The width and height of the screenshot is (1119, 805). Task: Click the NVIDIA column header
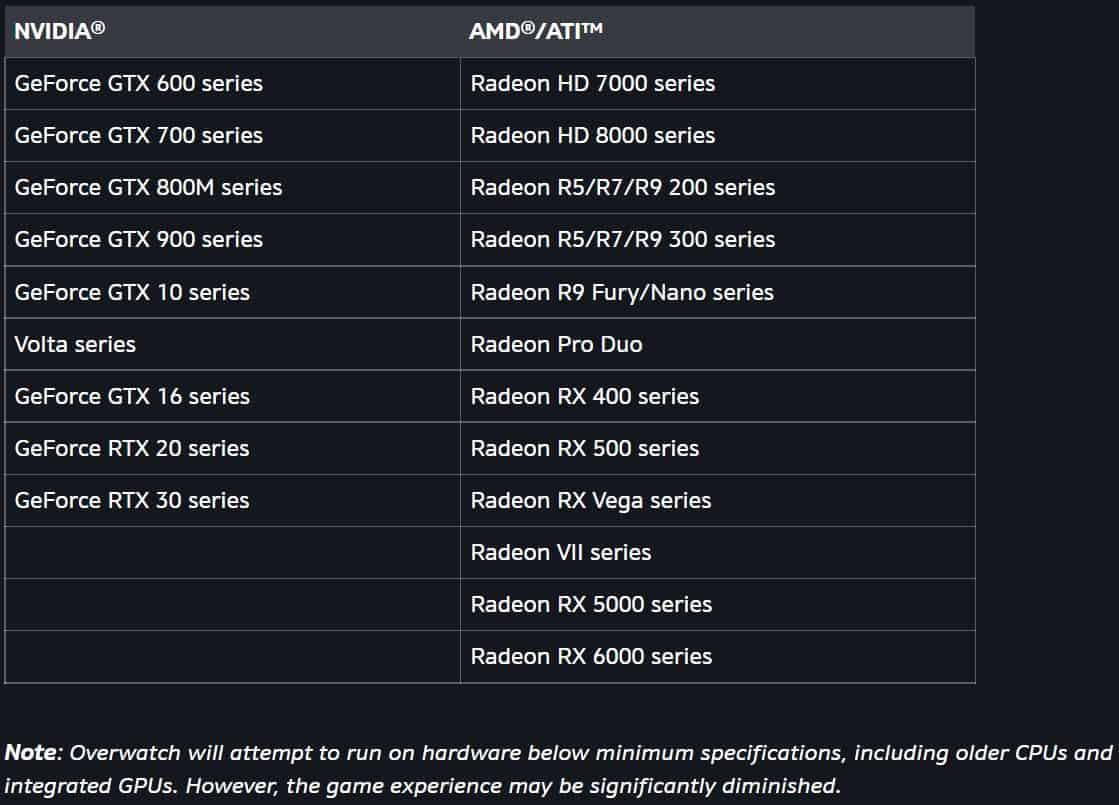click(x=60, y=31)
